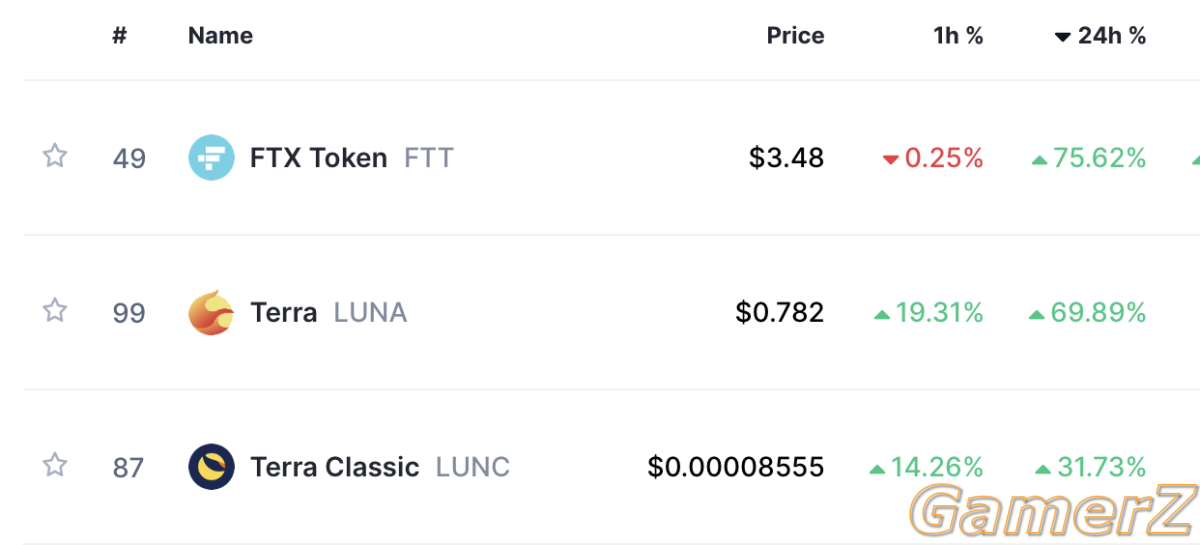Click the FTX Token coin logo
The width and height of the screenshot is (1200, 545).
coord(211,158)
